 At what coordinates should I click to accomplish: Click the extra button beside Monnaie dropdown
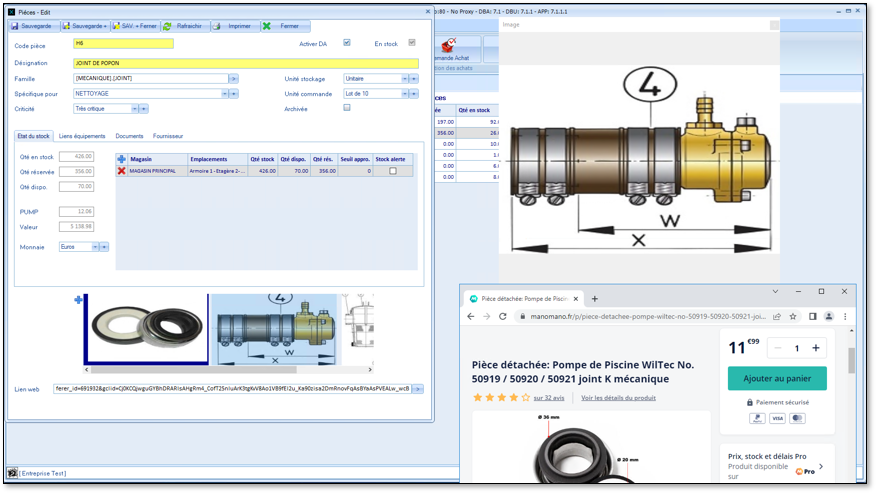point(104,247)
